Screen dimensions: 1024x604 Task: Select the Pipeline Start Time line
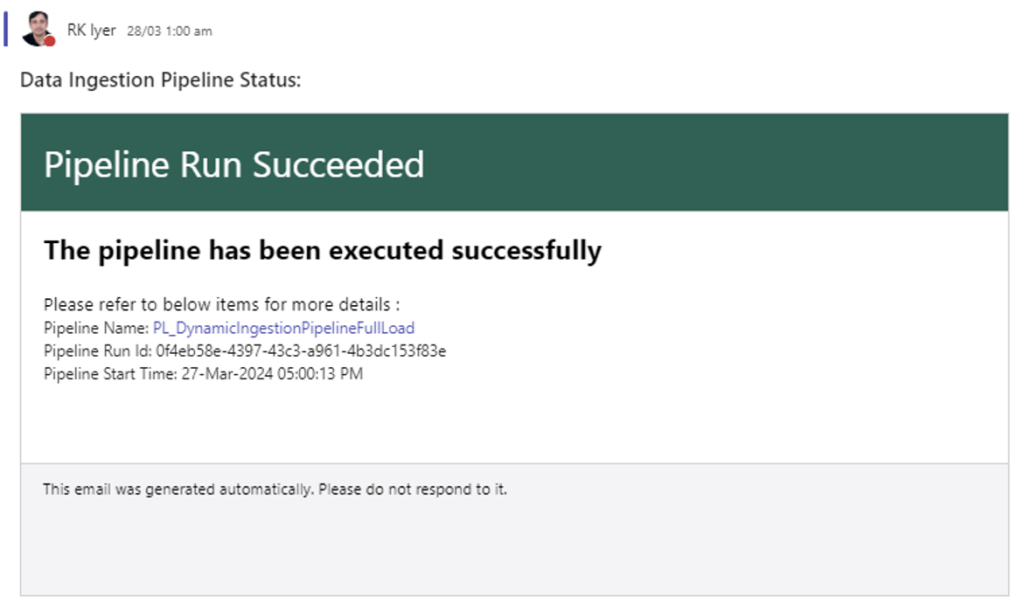pos(203,374)
